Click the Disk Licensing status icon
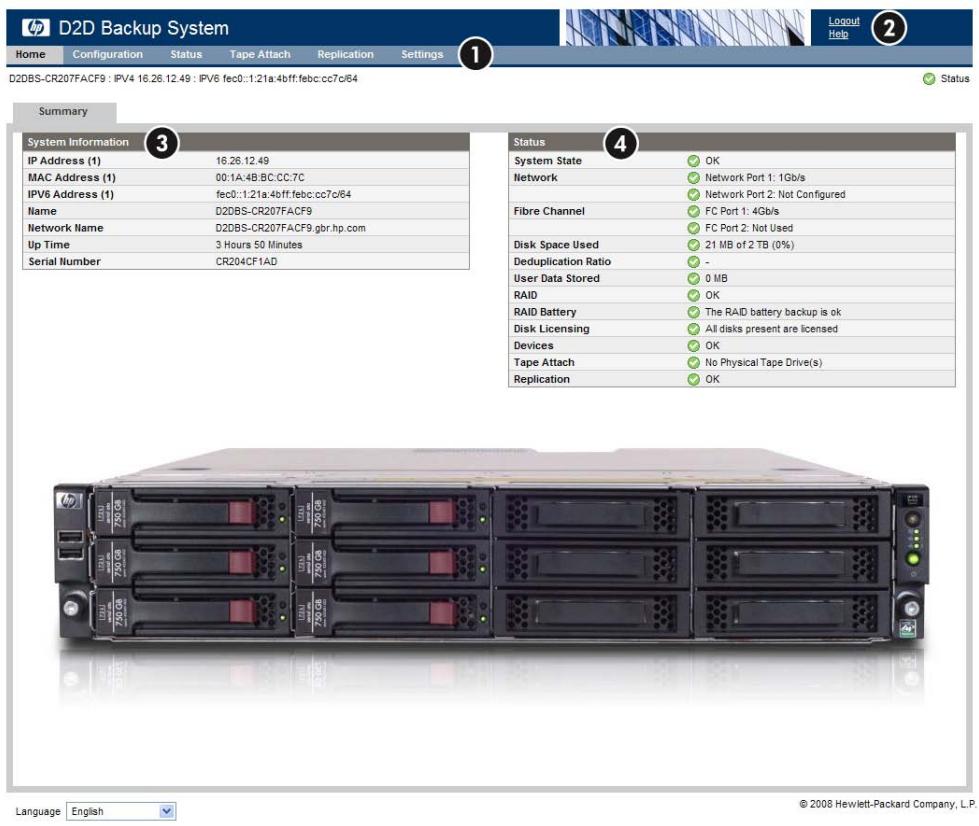 pos(693,329)
